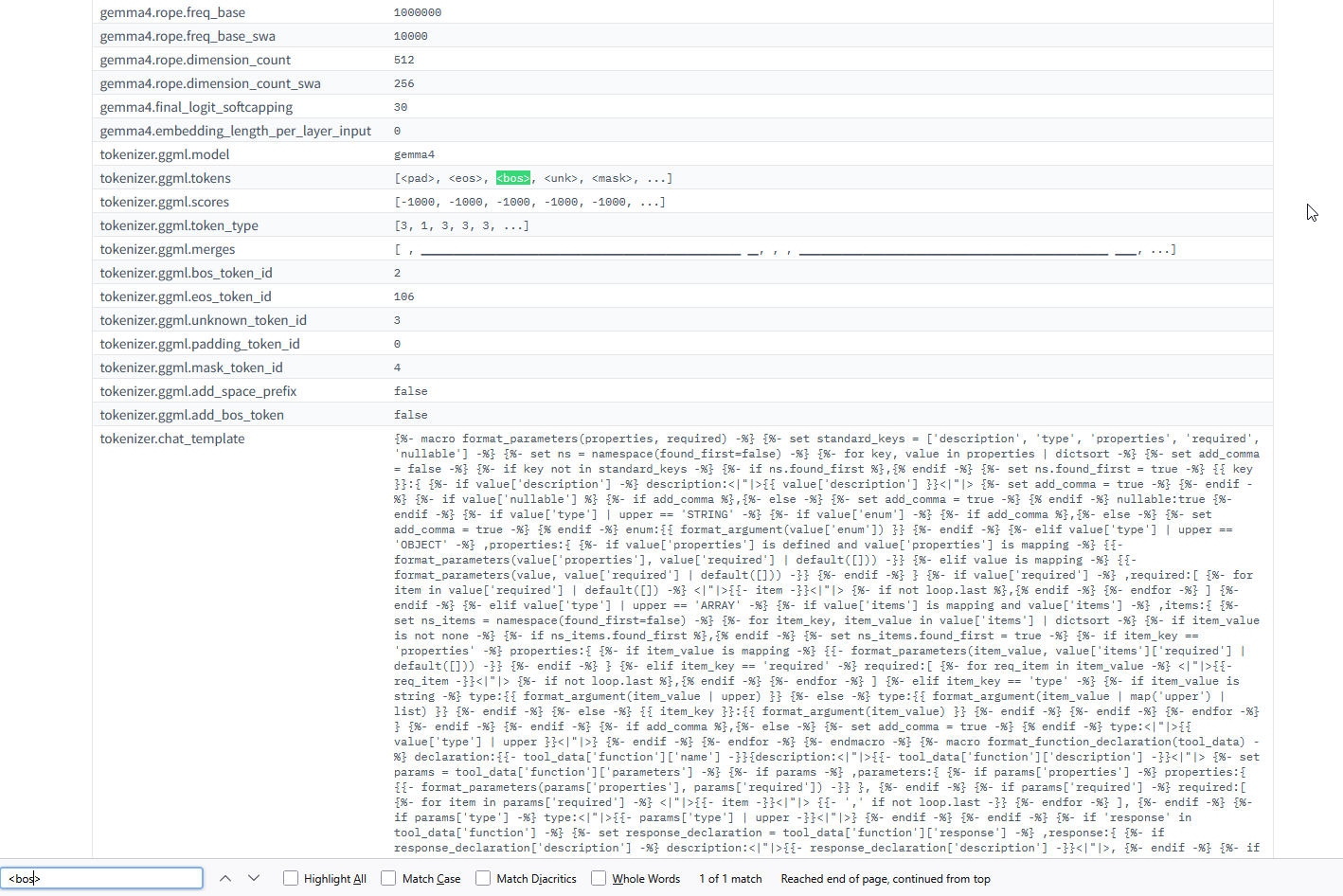Click the unknown_token_id value 3

click(x=398, y=320)
